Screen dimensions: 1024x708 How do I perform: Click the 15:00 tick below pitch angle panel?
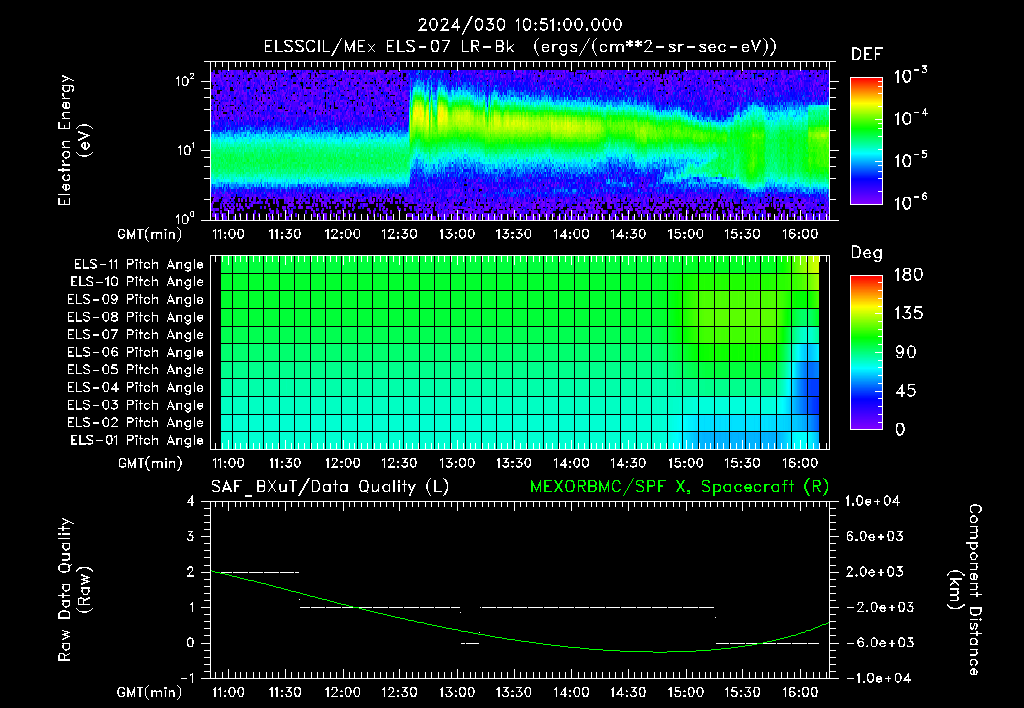[x=685, y=463]
